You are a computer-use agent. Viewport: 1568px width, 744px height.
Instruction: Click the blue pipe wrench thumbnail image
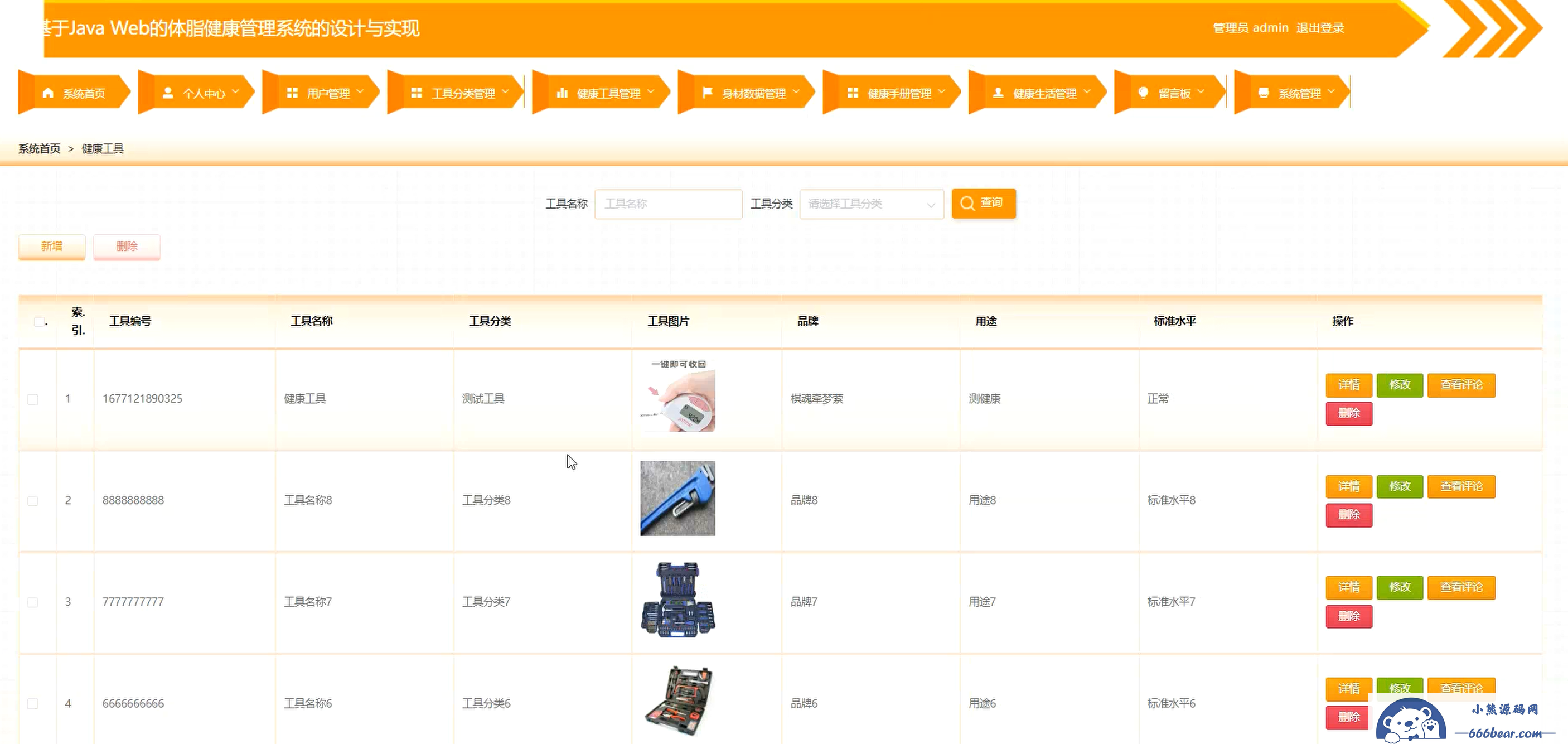pos(677,498)
